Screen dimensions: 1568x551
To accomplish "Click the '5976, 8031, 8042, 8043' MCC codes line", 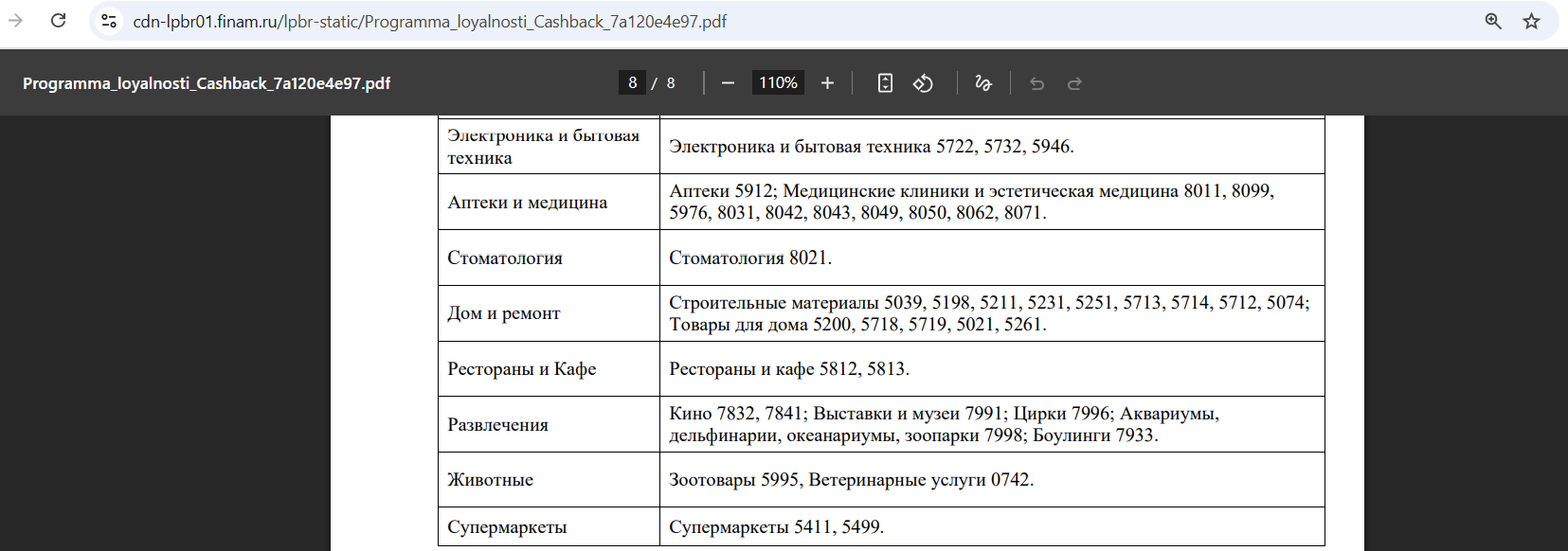I will pos(857,212).
